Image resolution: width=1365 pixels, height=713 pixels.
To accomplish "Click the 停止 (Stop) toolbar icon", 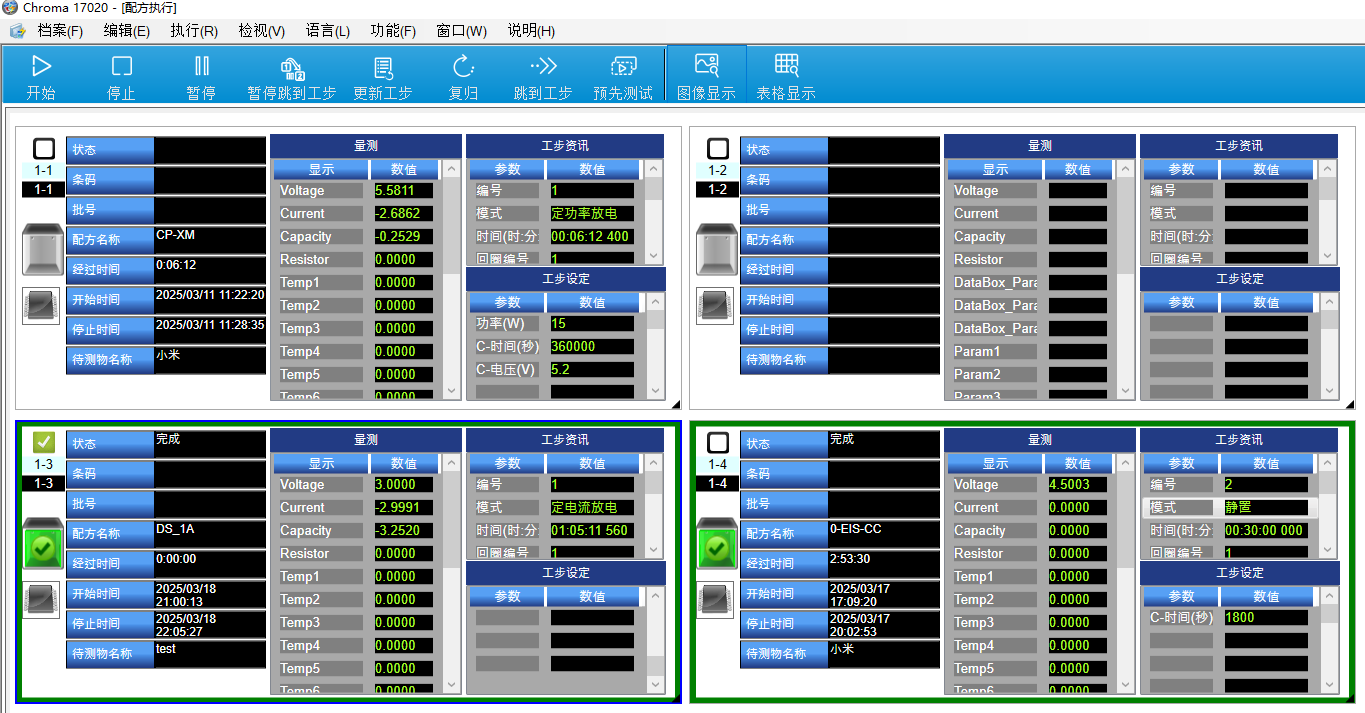I will coord(121,67).
